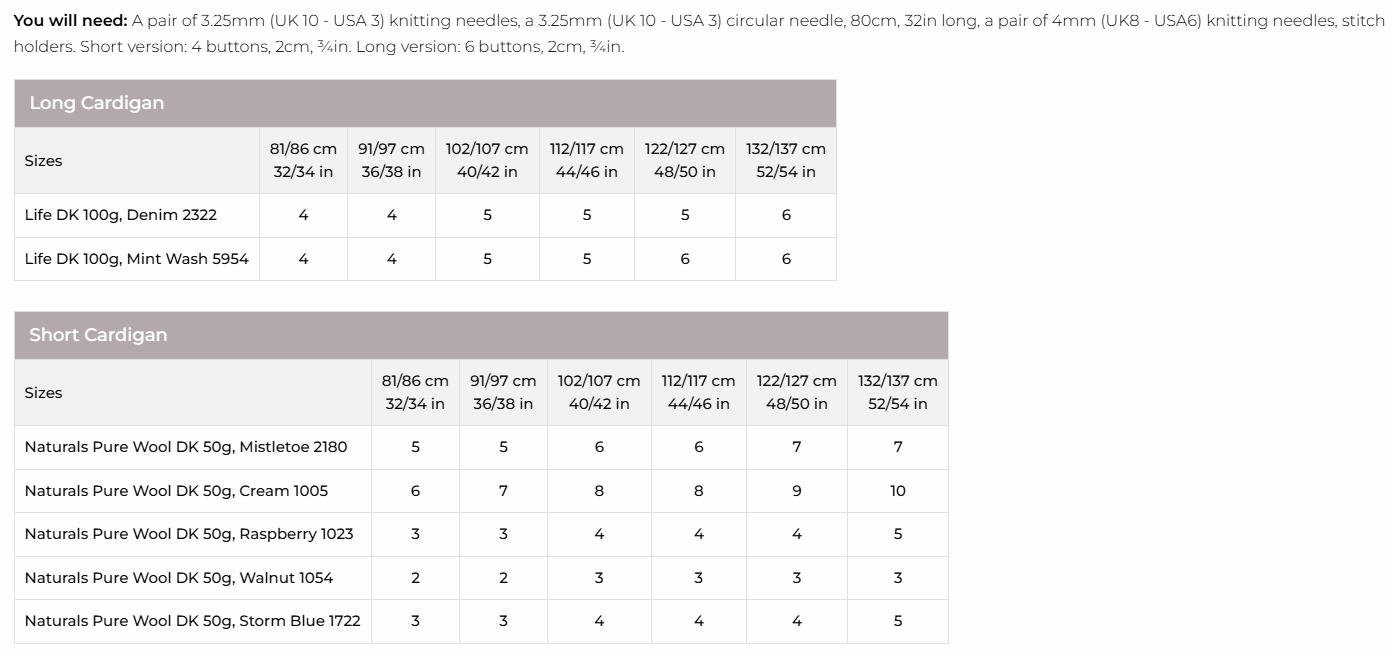Click Naturals Pure Wool DK 50g, Raspberry 1023
Viewport: 1392px width, 656px height.
(189, 534)
